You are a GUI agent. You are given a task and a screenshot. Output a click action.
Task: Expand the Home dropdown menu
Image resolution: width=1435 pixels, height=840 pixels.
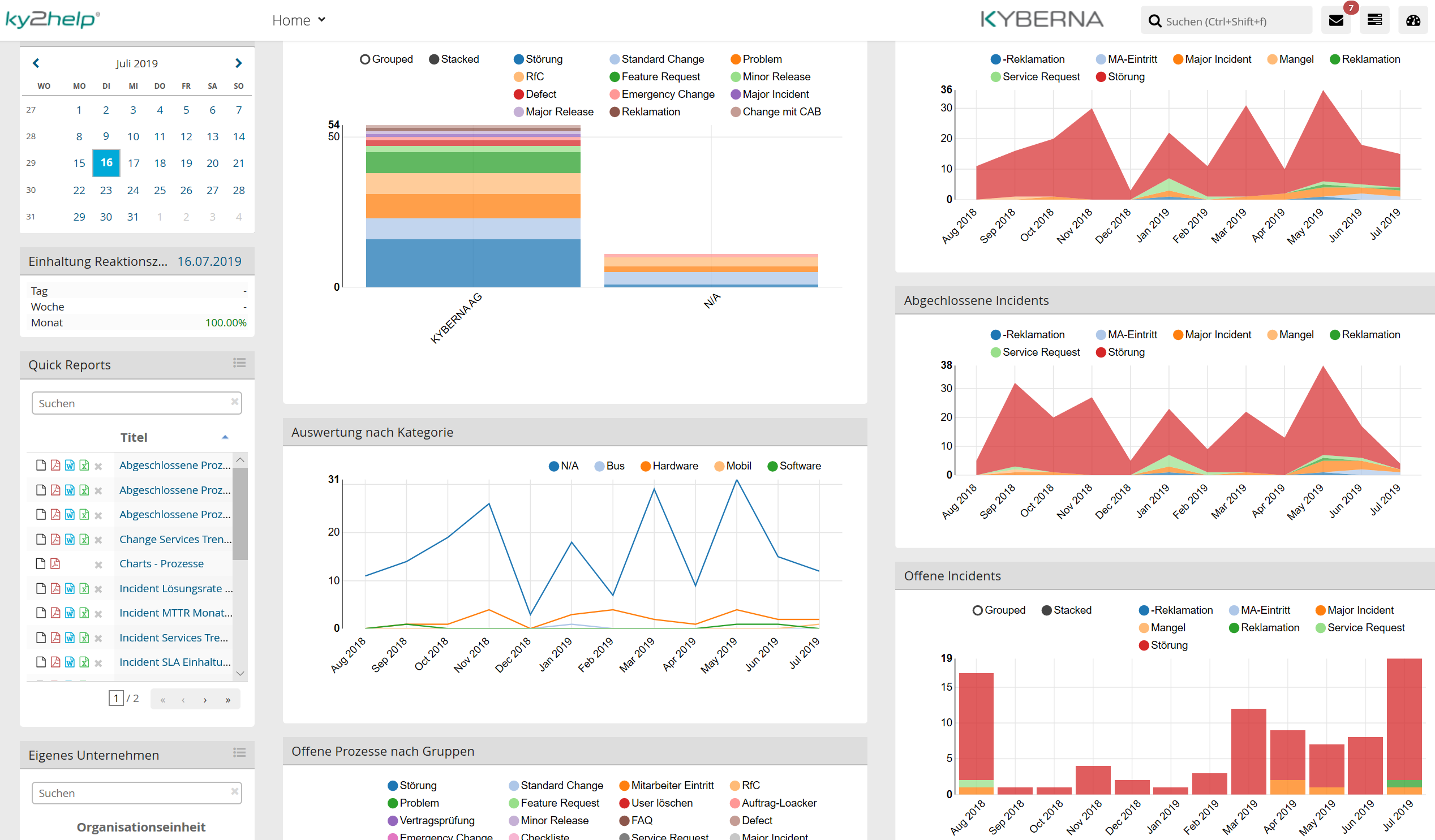tap(298, 20)
